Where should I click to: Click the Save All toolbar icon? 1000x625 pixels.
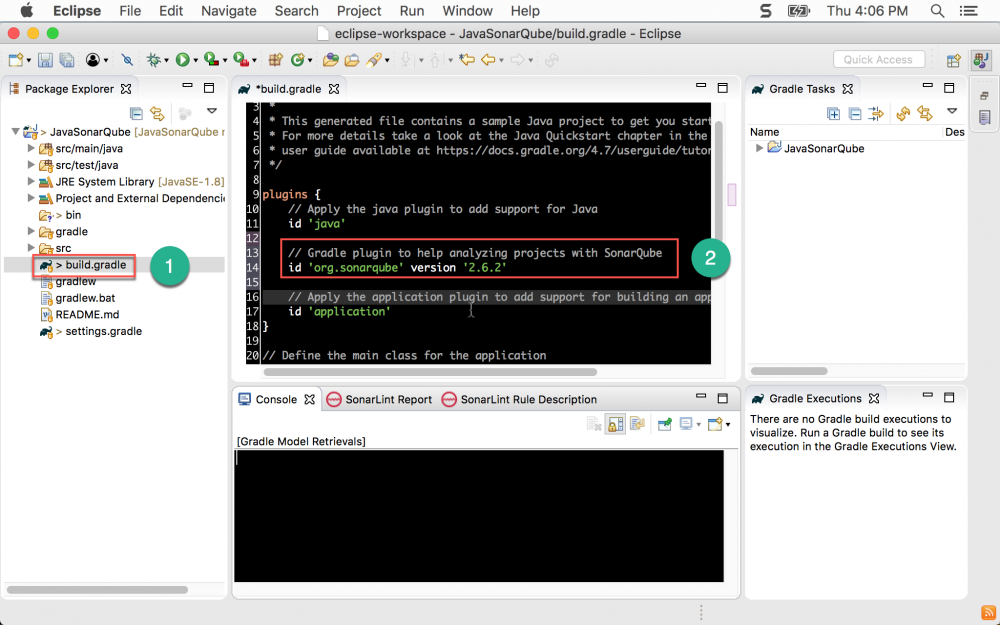(x=66, y=60)
